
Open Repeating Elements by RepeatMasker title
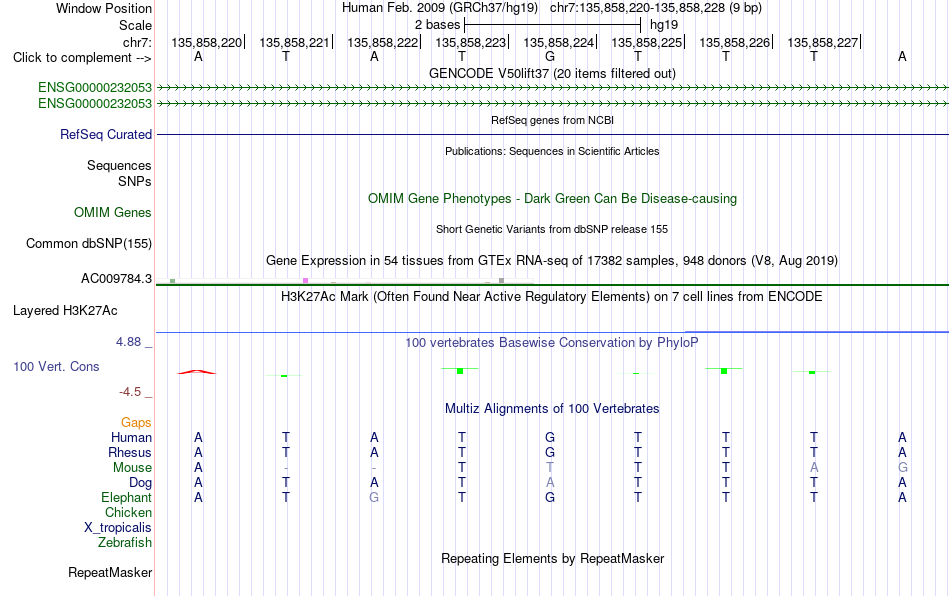click(552, 558)
